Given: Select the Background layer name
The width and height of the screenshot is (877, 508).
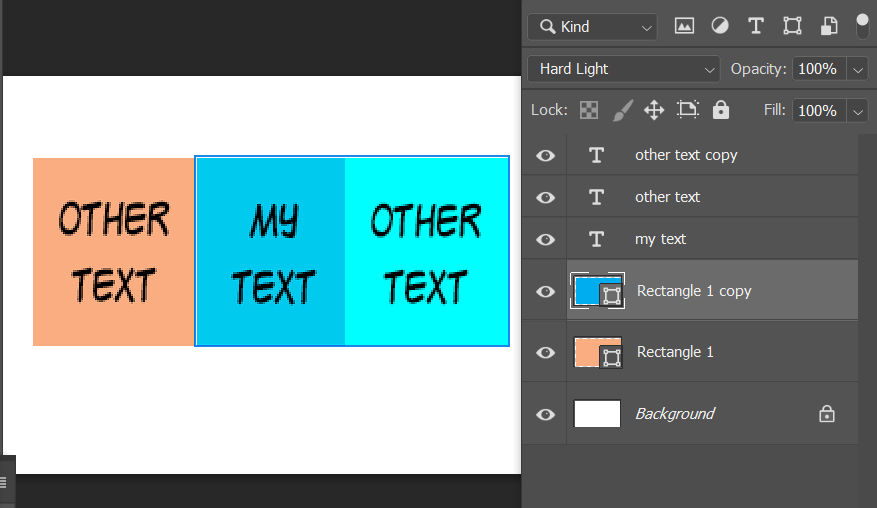Looking at the screenshot, I should [675, 413].
